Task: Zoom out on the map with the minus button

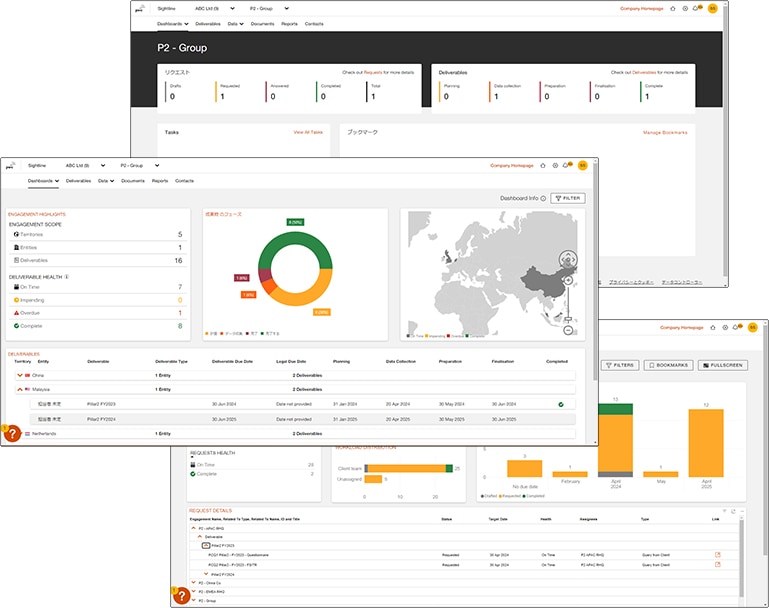Action: click(568, 330)
